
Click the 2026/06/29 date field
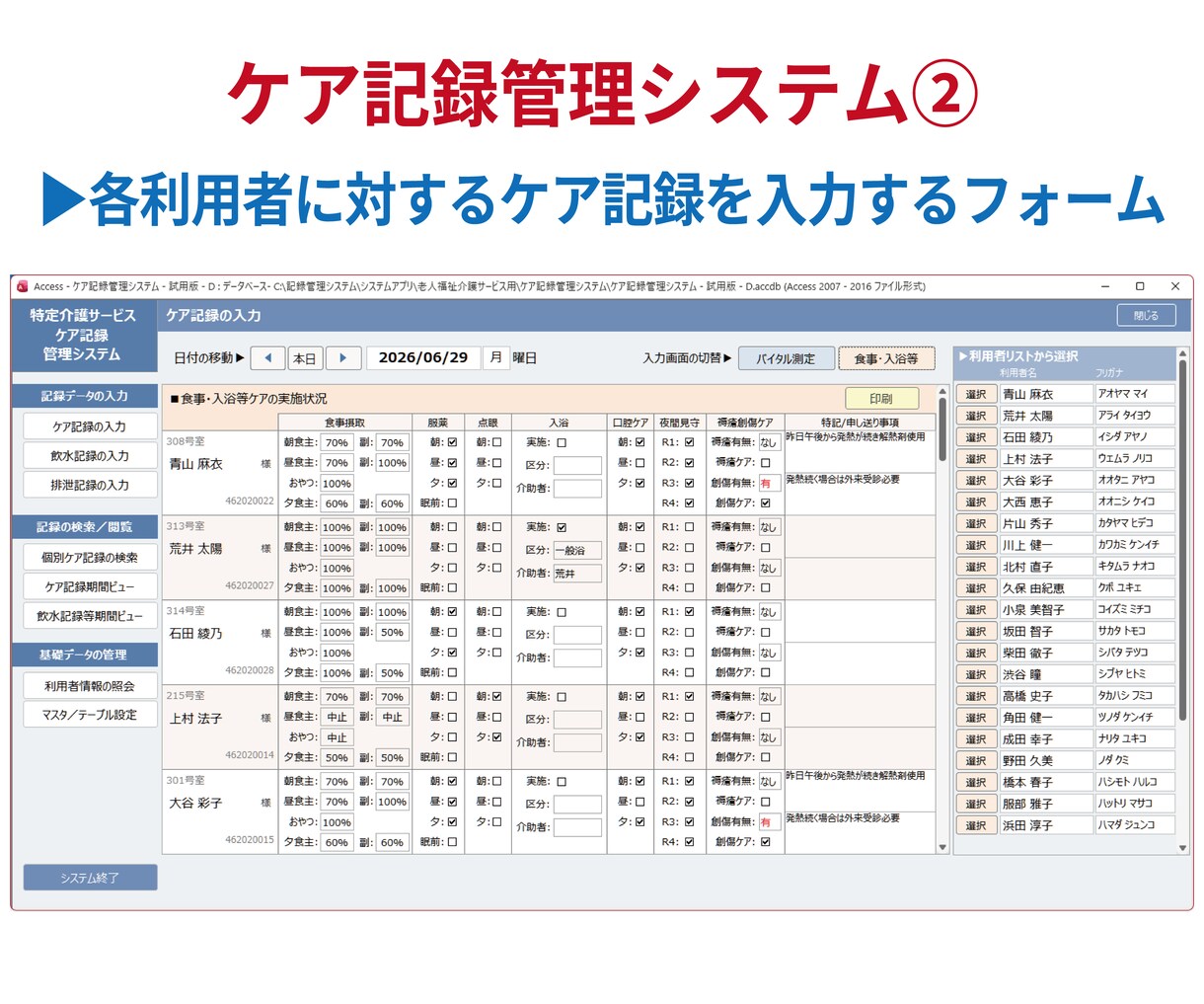coord(423,358)
